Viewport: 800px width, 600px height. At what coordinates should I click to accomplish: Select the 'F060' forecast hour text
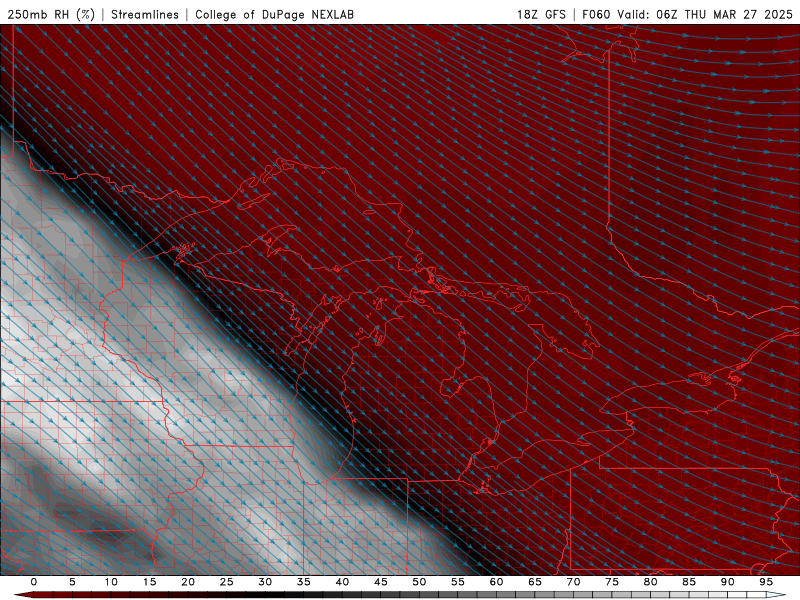(x=596, y=14)
